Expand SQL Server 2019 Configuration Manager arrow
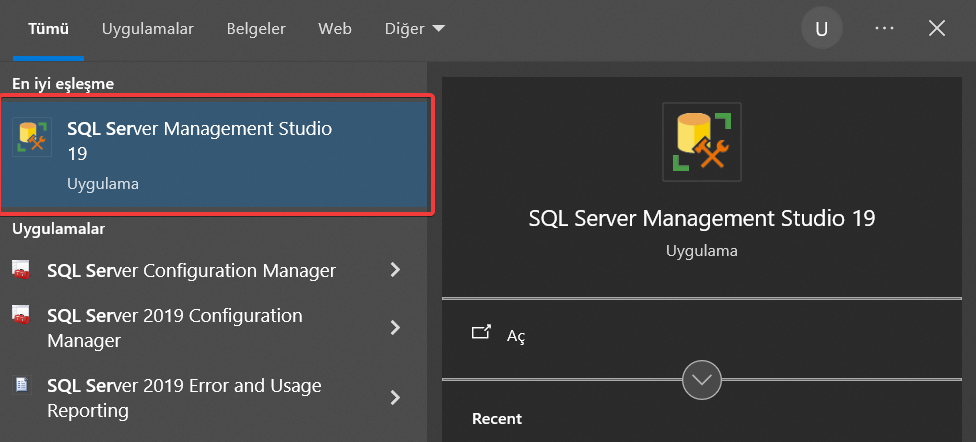 [395, 327]
